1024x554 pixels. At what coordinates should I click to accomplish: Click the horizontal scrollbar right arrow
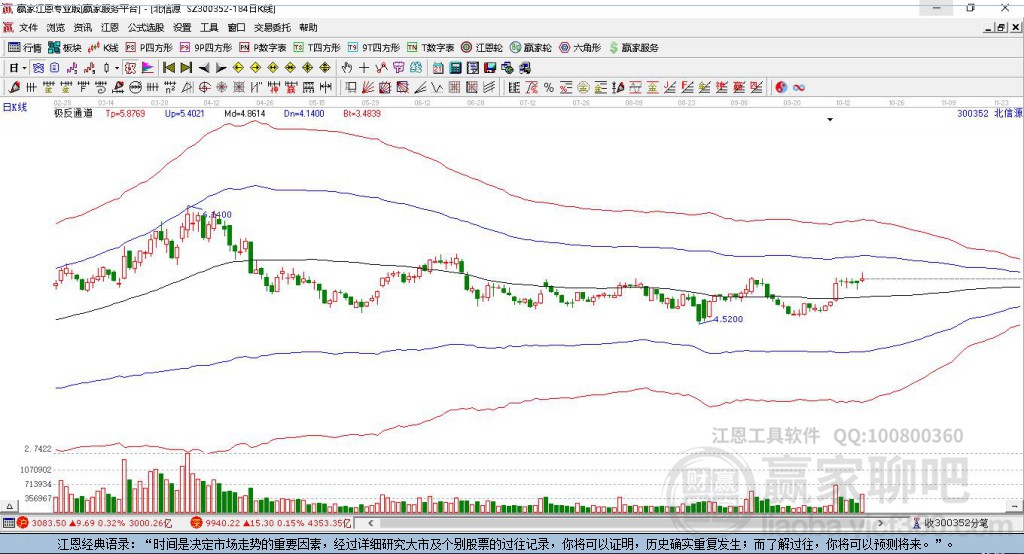pos(880,523)
